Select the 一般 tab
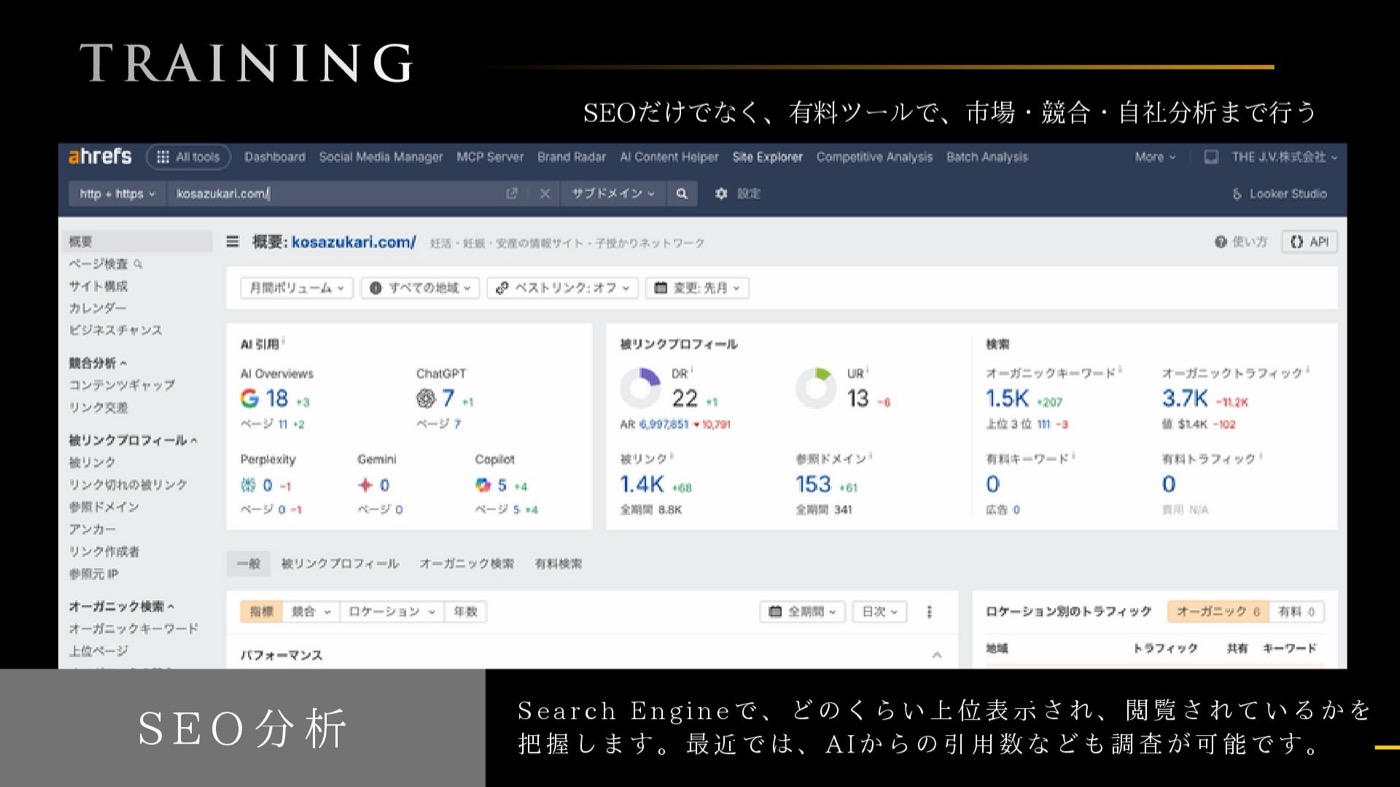 click(248, 564)
